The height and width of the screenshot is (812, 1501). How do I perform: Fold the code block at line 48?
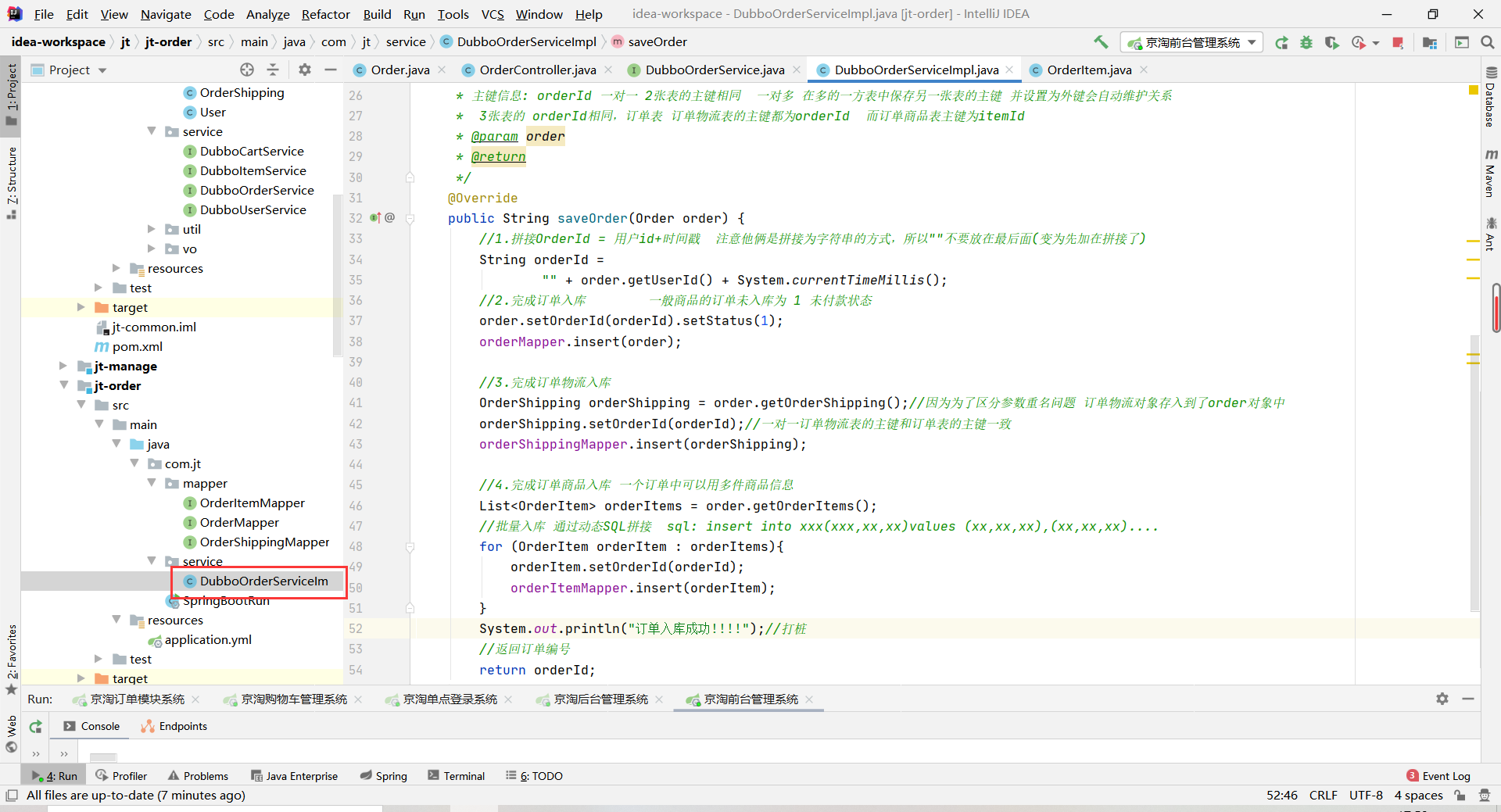[410, 547]
